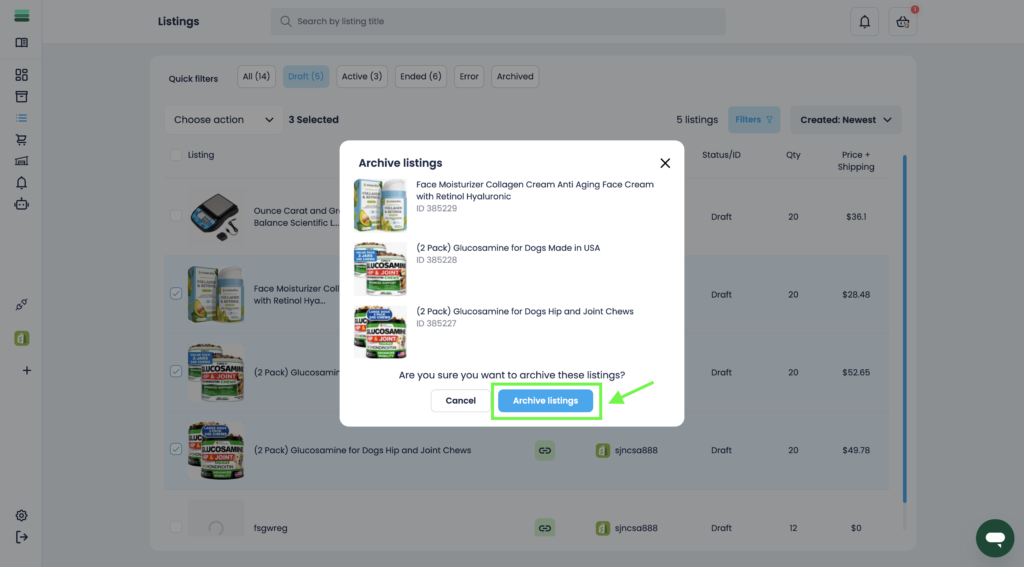This screenshot has width=1024, height=567.
Task: Click the search by listing title field
Action: 498,21
